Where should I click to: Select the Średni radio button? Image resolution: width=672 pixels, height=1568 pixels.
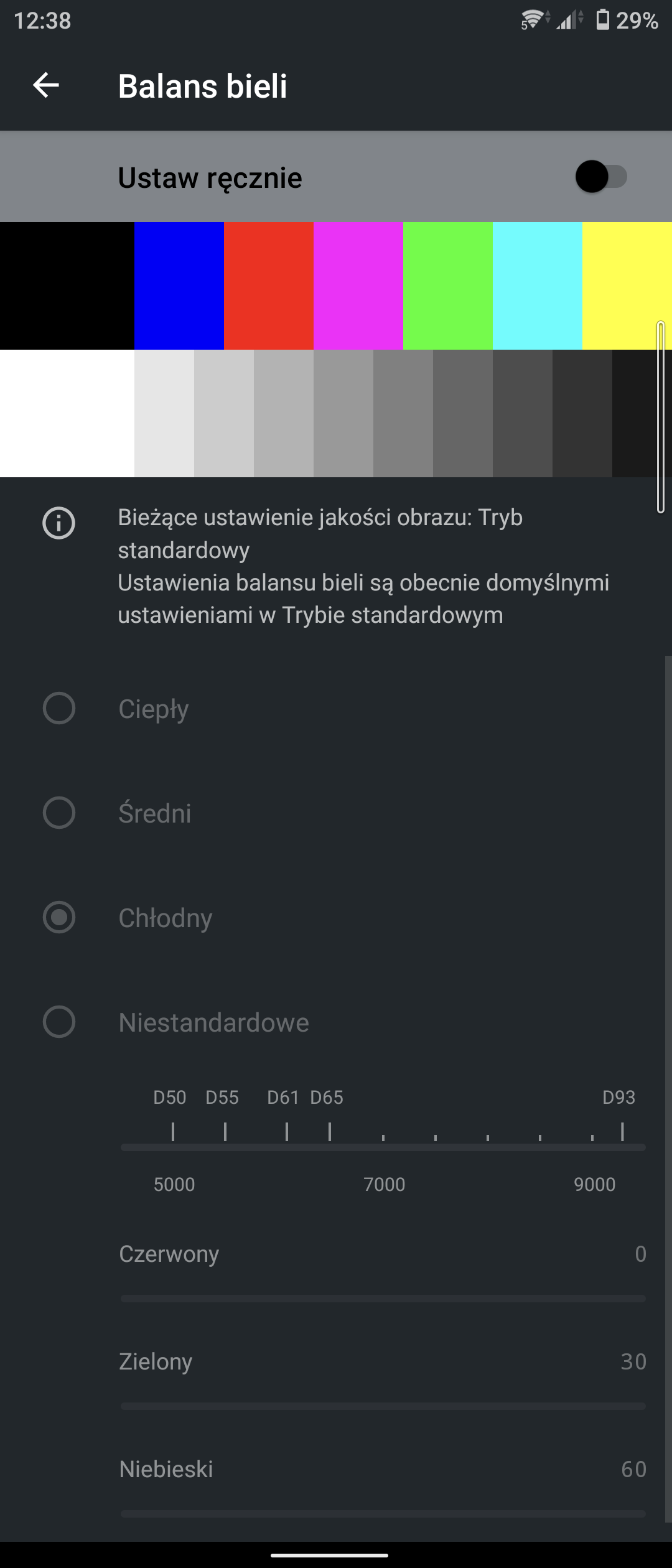pyautogui.click(x=59, y=813)
